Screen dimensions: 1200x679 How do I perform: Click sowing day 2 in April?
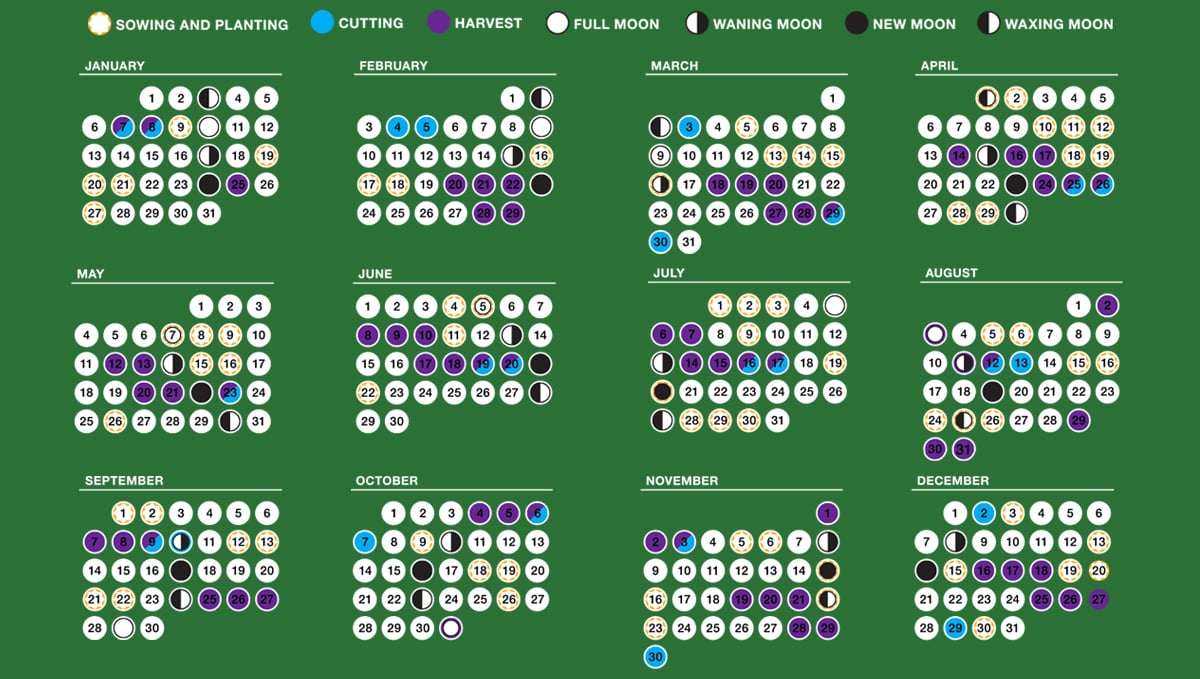coord(1016,98)
